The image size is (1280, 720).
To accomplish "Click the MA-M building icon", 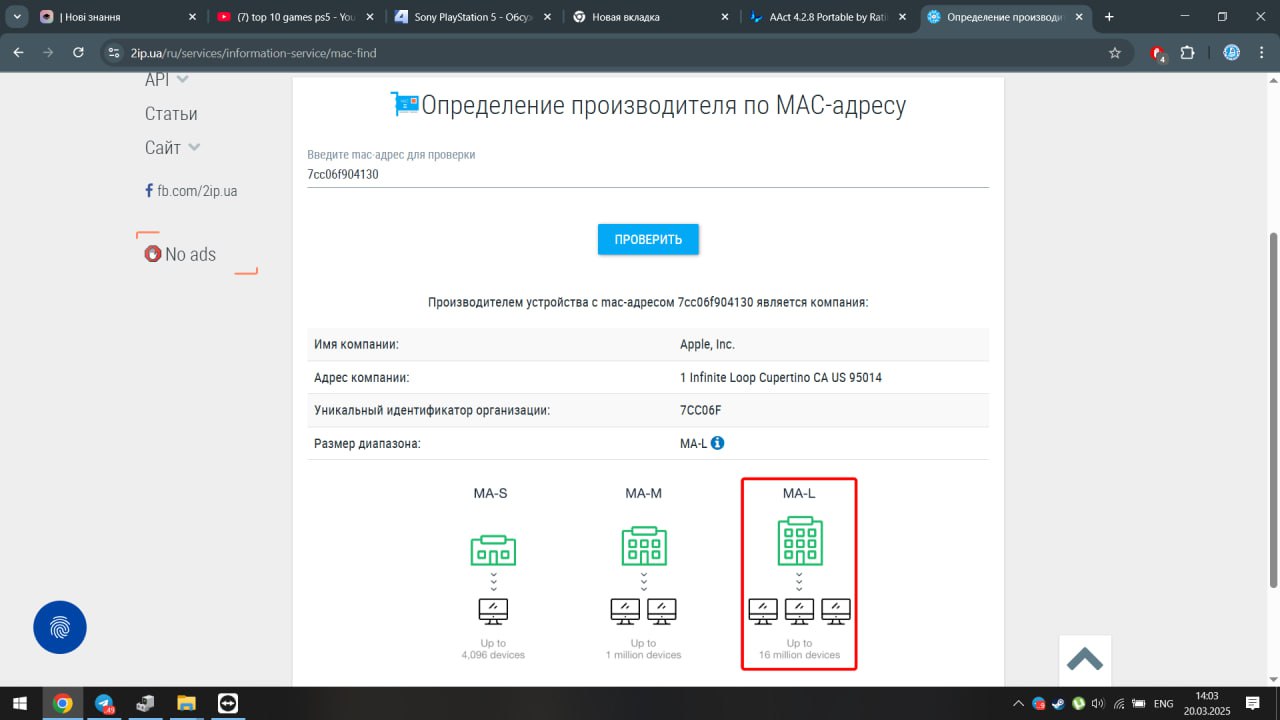I will tap(644, 545).
